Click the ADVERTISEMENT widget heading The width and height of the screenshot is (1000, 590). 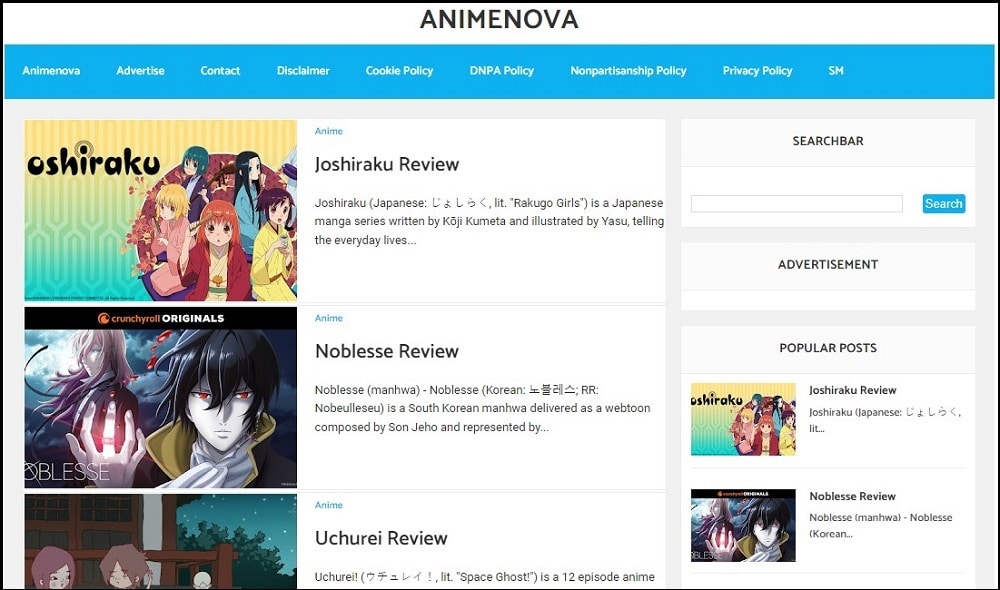(828, 265)
